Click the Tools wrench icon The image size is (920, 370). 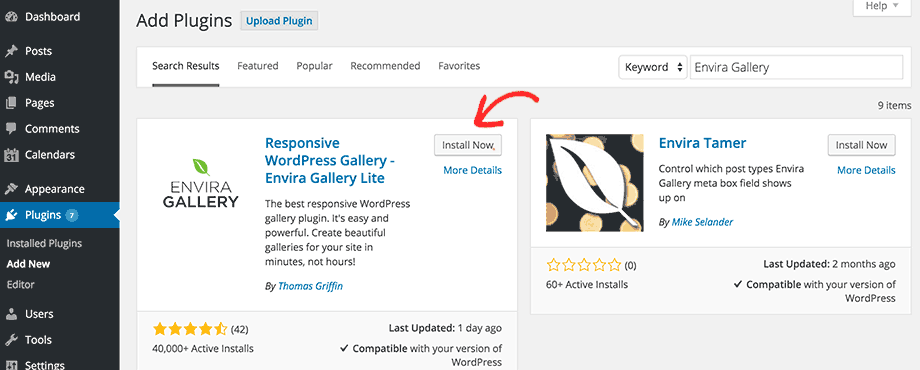click(x=11, y=340)
